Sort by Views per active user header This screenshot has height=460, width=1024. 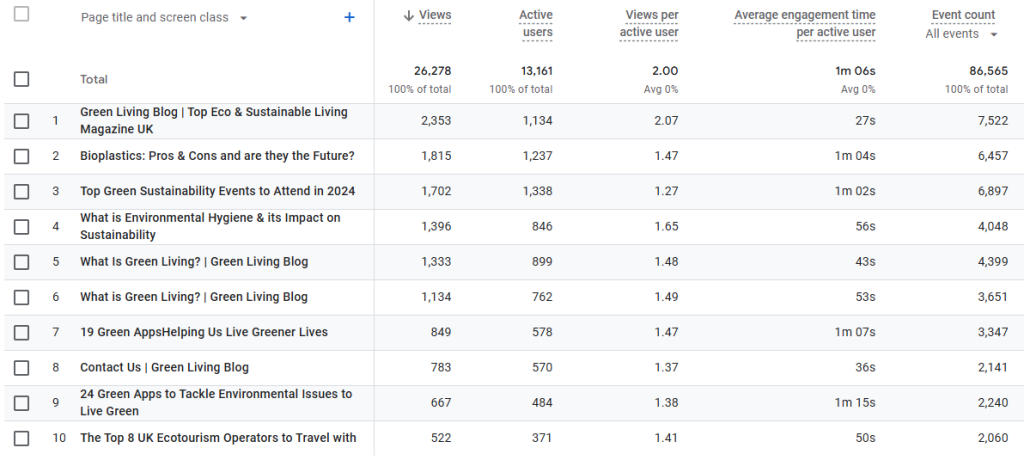[x=649, y=24]
